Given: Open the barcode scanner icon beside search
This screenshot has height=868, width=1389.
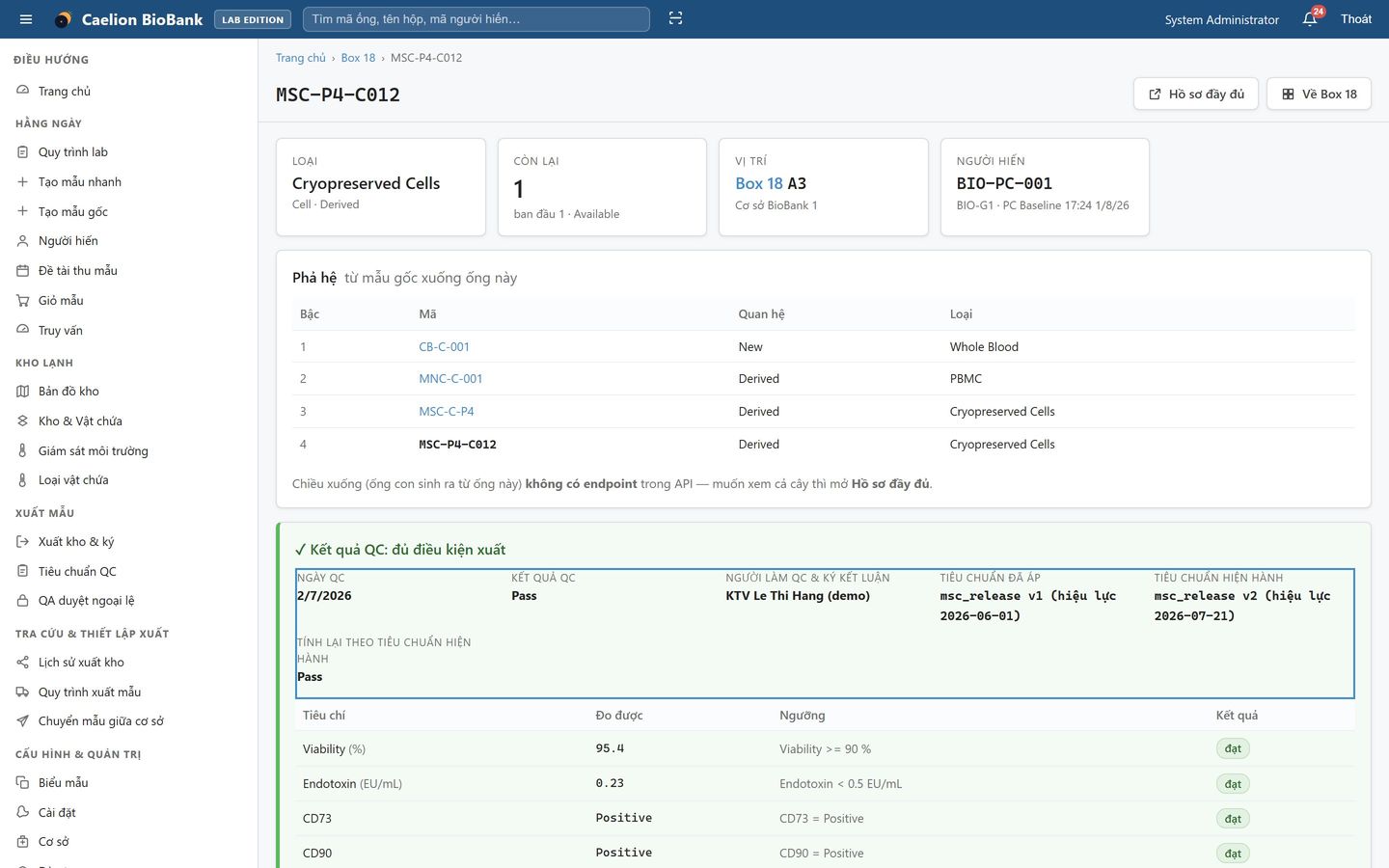Looking at the screenshot, I should 675,19.
